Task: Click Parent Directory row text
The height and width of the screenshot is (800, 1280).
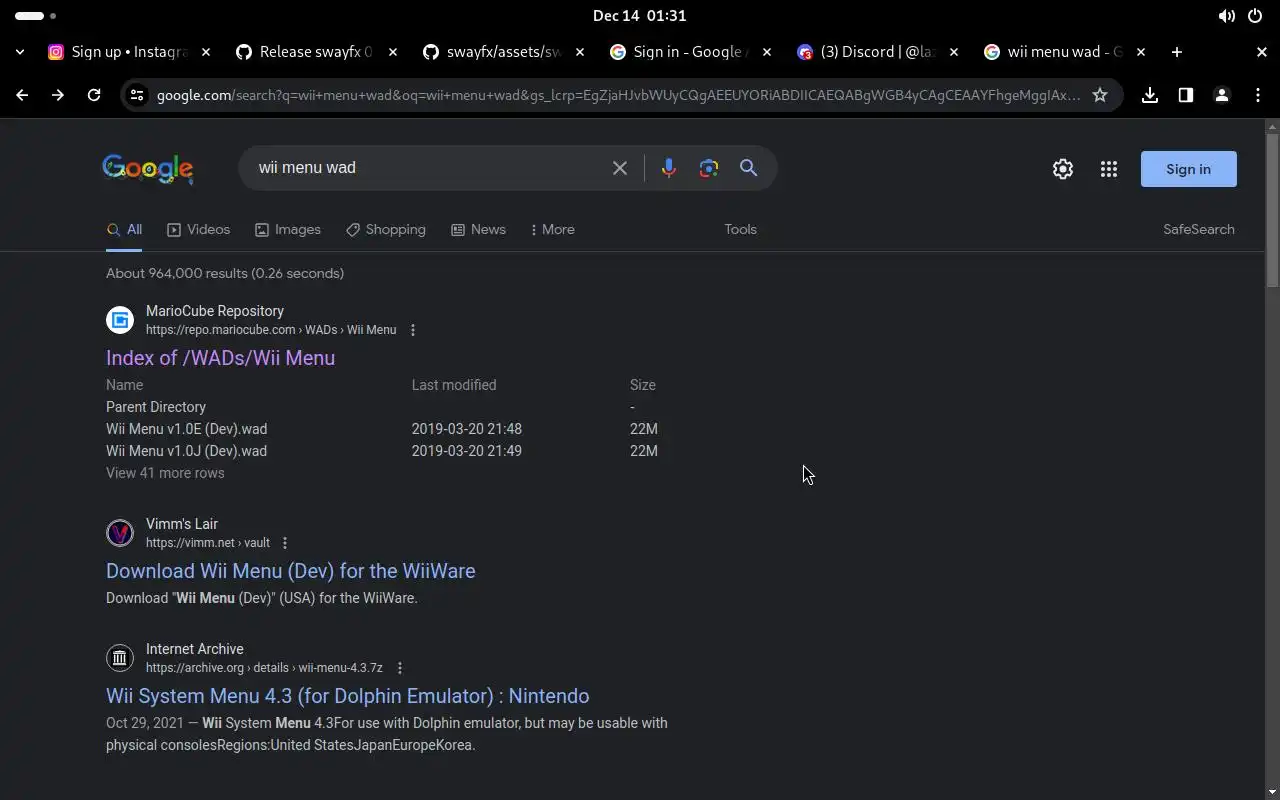Action: (156, 407)
